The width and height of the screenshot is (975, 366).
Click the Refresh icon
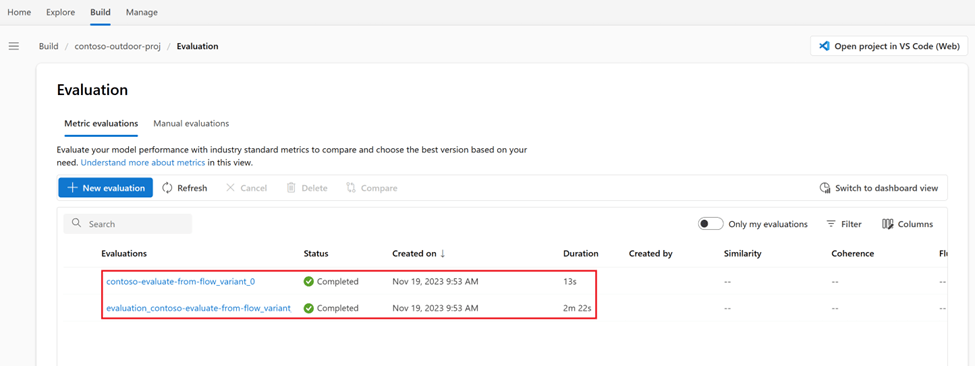click(x=167, y=188)
